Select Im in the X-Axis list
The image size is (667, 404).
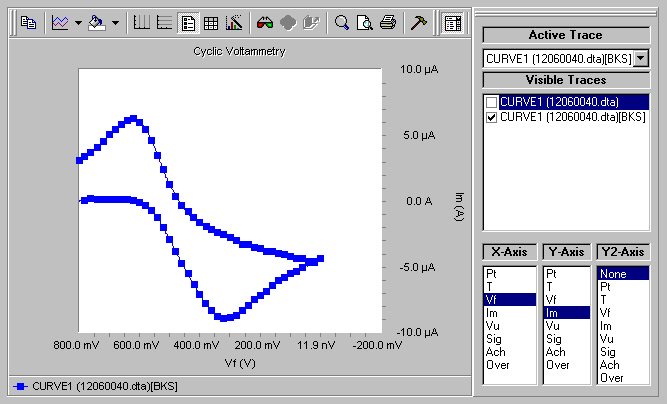[510, 313]
